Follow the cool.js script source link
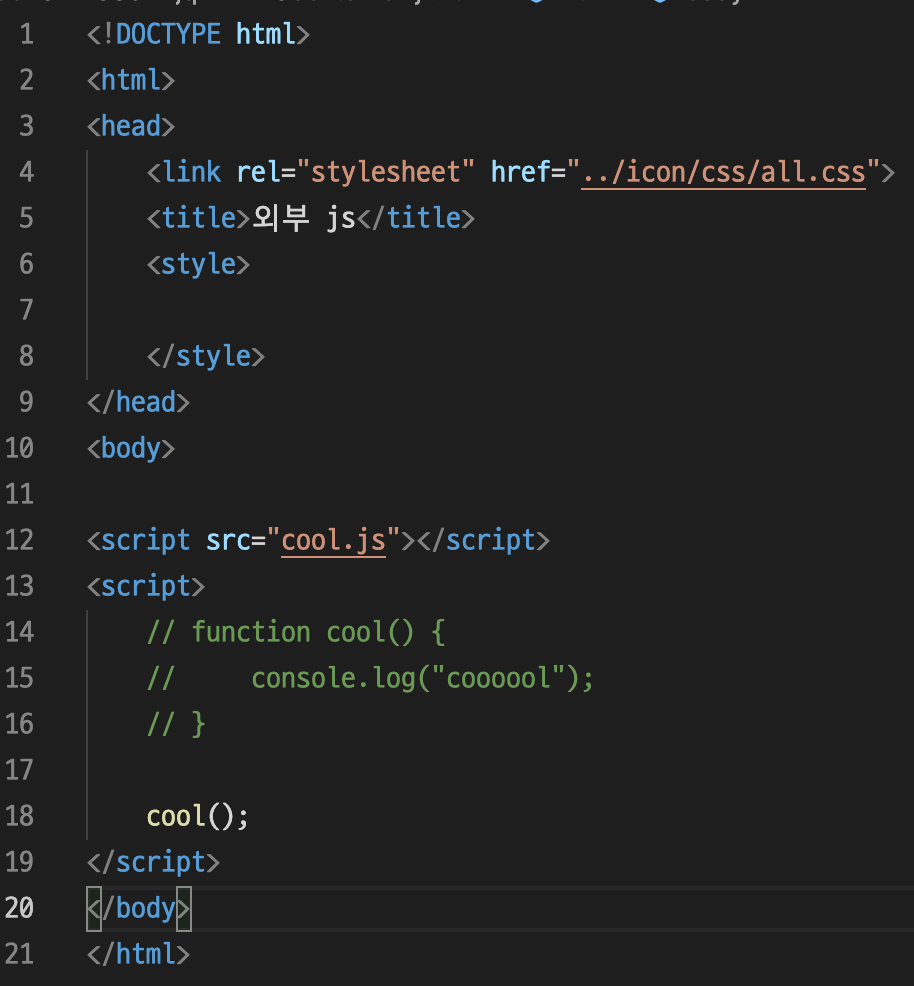The image size is (914, 986). pos(333,540)
